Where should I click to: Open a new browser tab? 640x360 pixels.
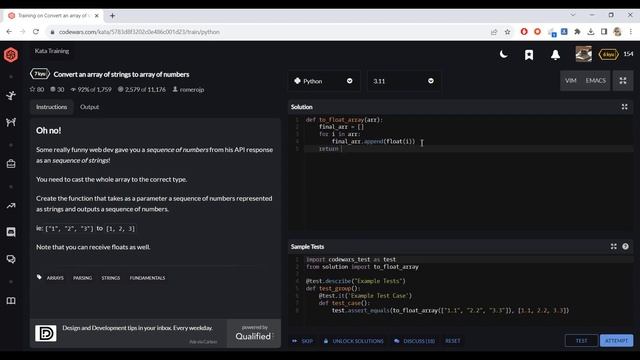click(x=112, y=16)
